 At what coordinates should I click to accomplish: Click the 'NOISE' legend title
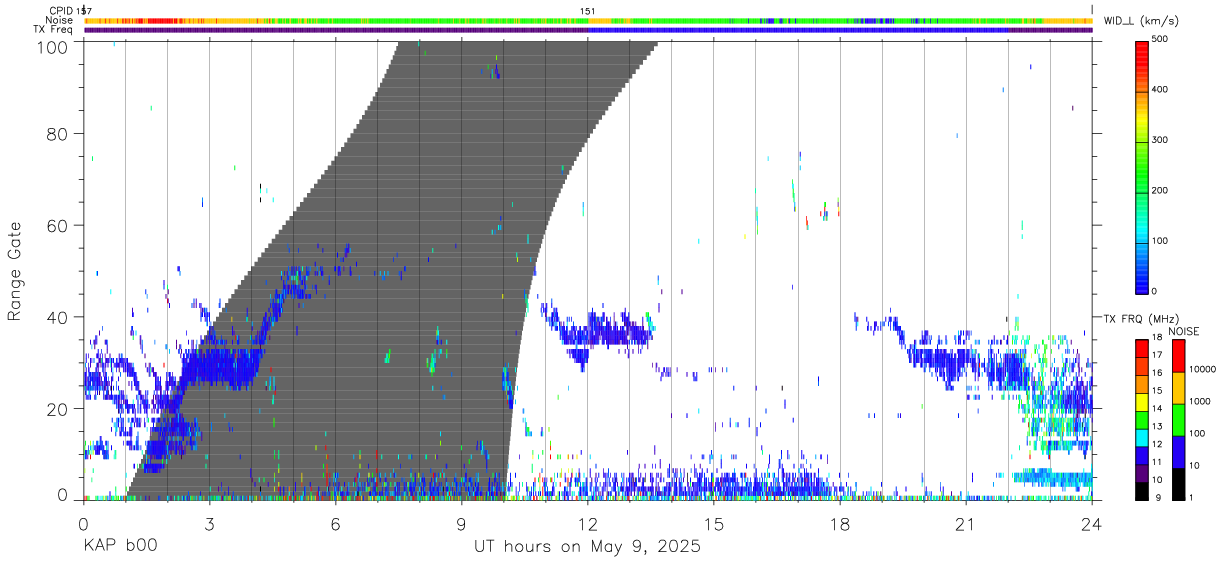click(1183, 331)
